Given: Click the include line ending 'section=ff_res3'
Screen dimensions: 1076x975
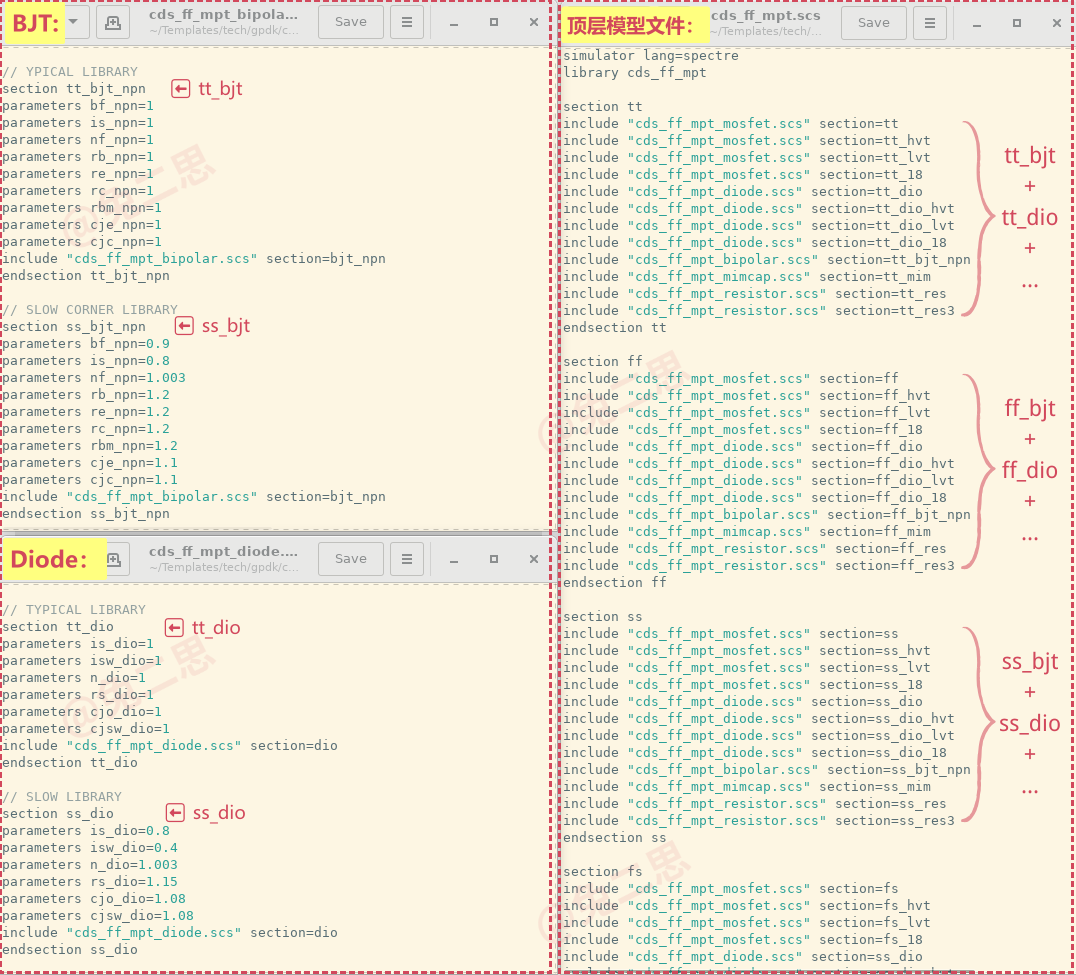Looking at the screenshot, I should coord(759,565).
